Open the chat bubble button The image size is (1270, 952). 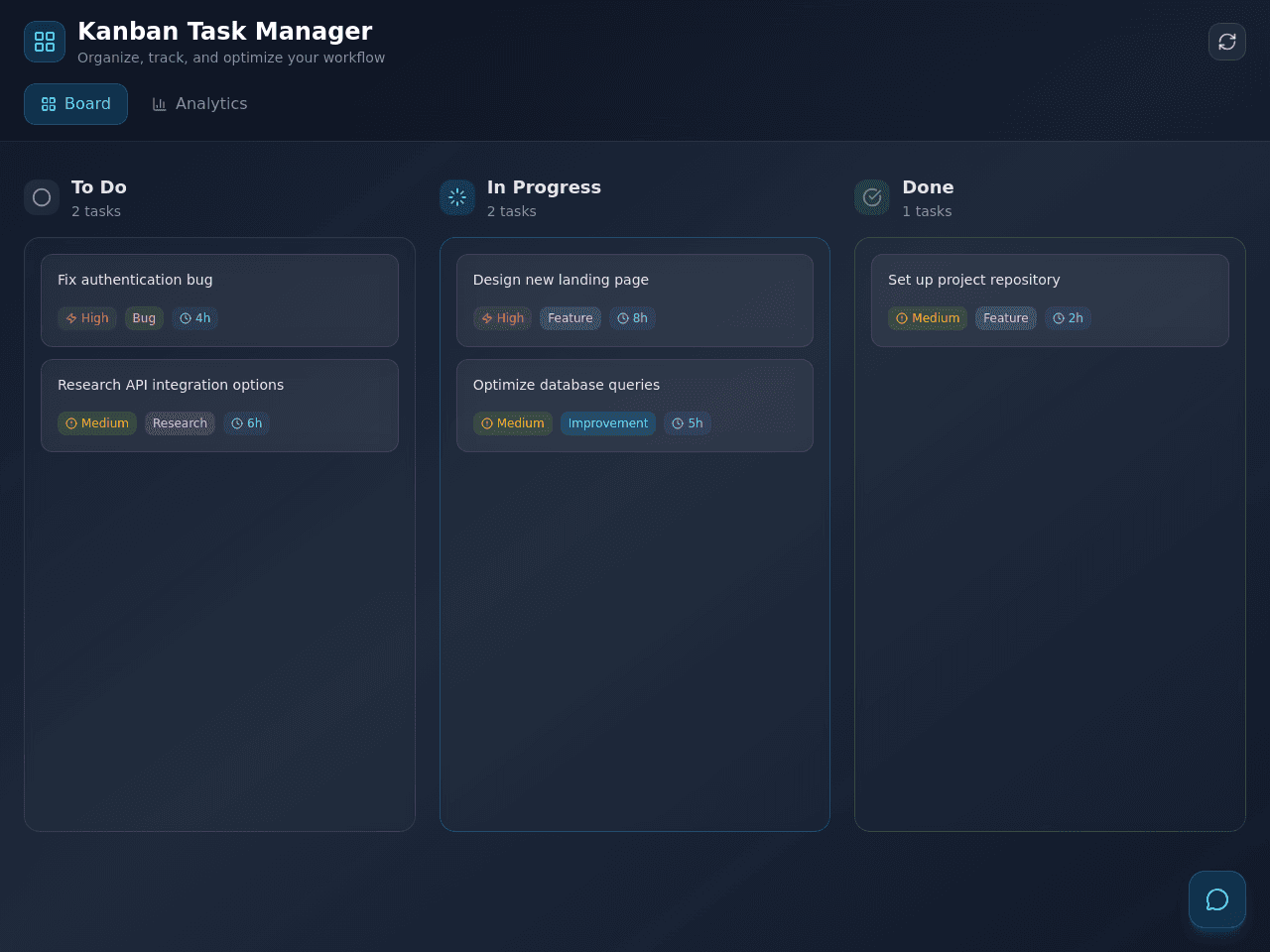point(1217,899)
